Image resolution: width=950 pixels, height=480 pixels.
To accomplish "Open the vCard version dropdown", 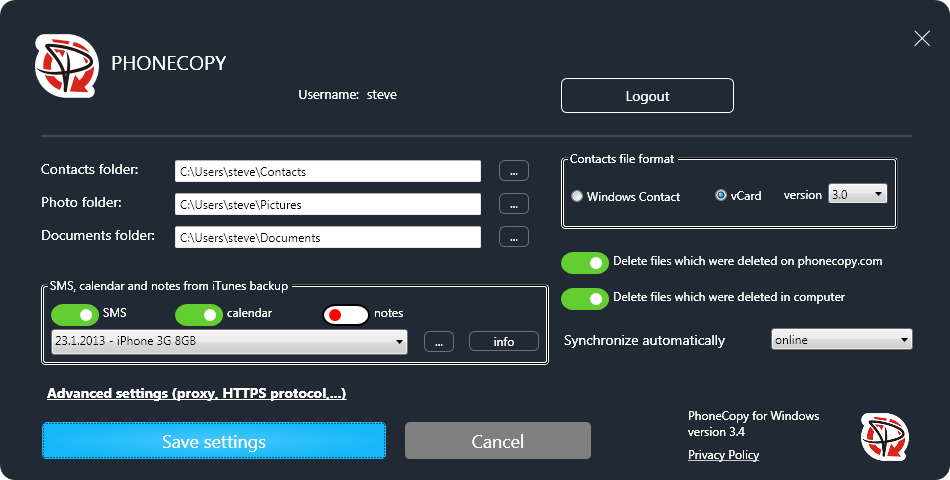I will click(x=857, y=194).
